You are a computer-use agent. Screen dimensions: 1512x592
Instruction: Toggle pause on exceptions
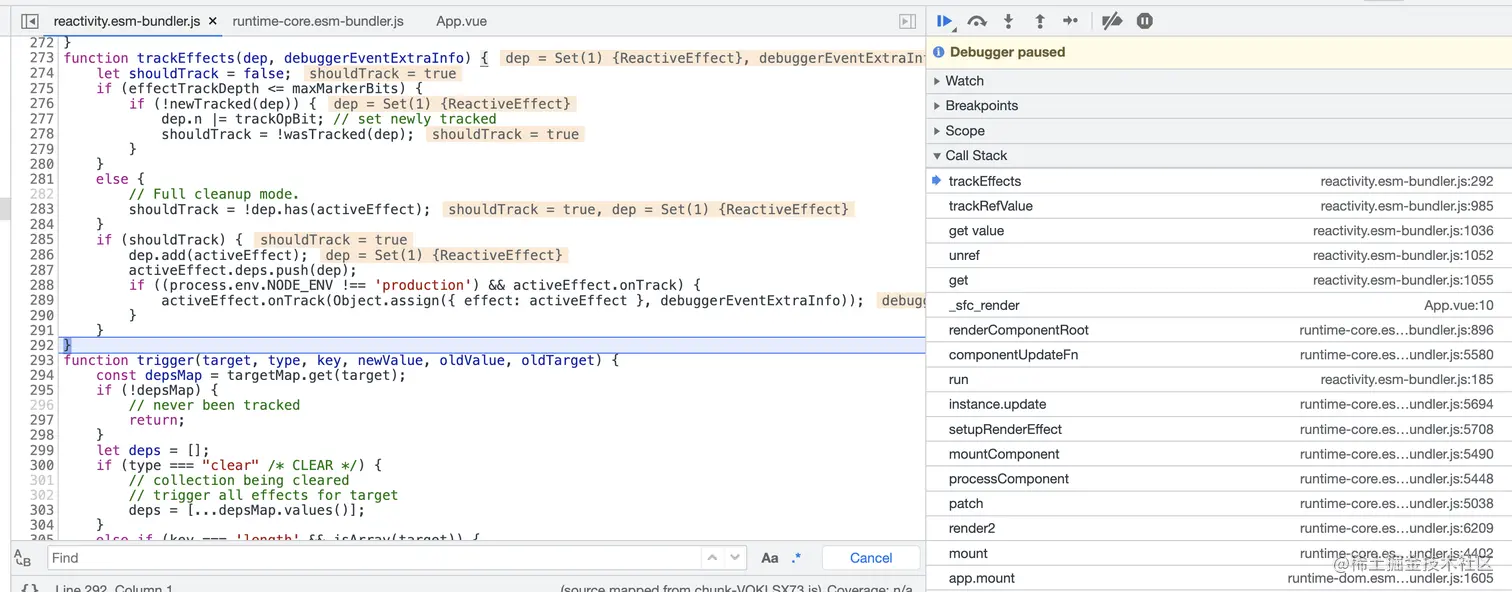[x=1145, y=21]
